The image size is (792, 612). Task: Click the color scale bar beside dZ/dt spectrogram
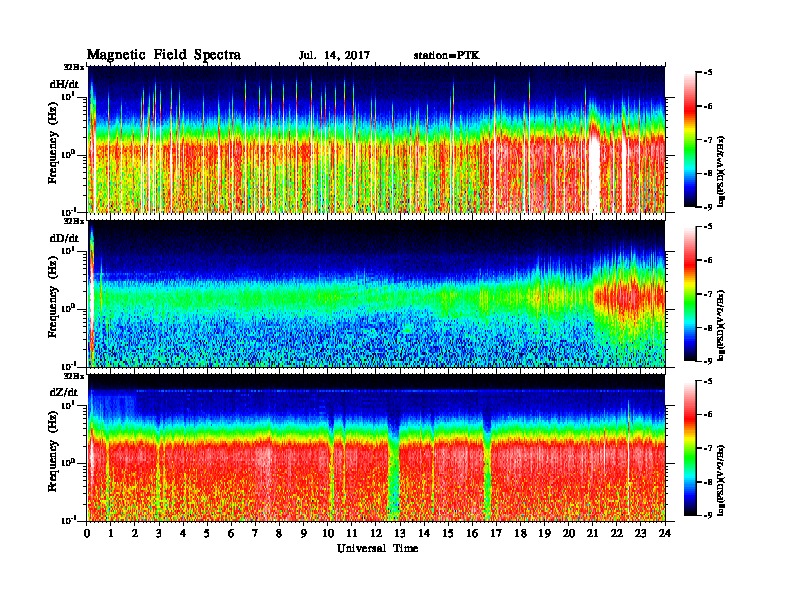[x=690, y=448]
